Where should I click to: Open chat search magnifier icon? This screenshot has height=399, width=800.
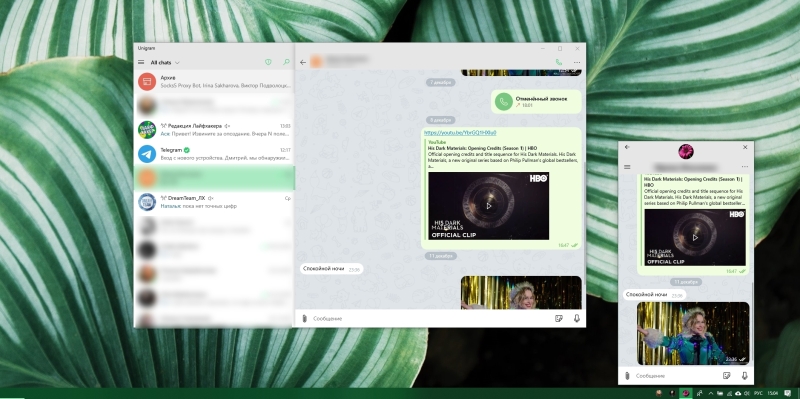pyautogui.click(x=286, y=62)
